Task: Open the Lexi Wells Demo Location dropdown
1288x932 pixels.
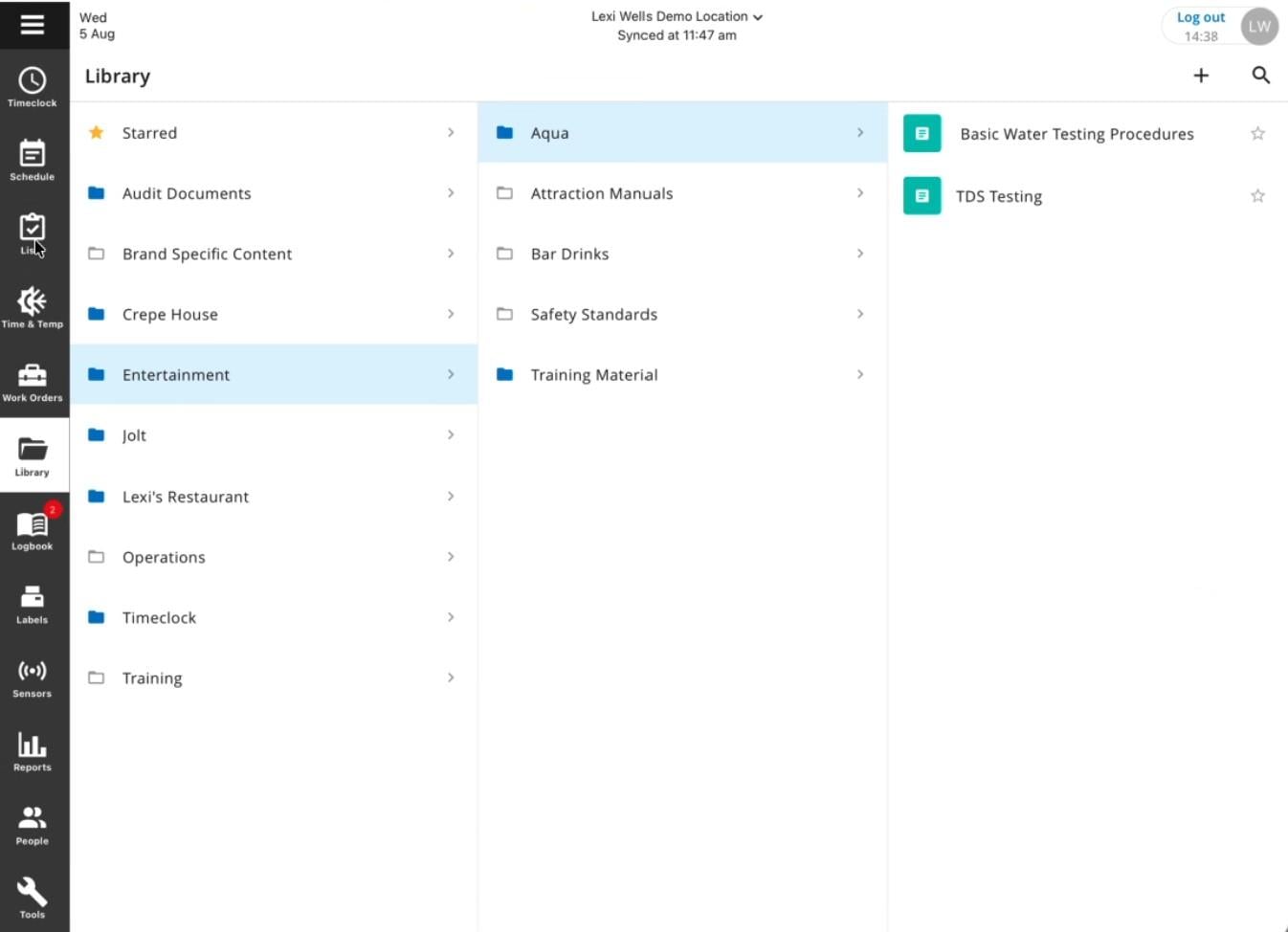Action: [x=677, y=16]
